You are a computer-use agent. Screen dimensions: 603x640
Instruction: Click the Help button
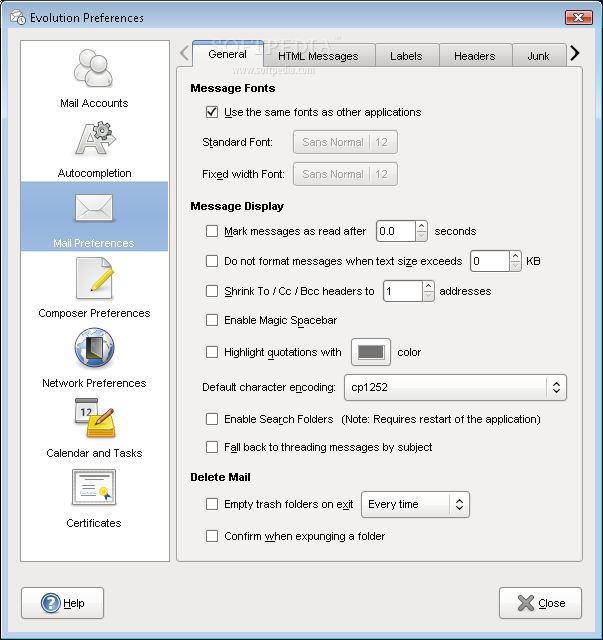coord(62,603)
